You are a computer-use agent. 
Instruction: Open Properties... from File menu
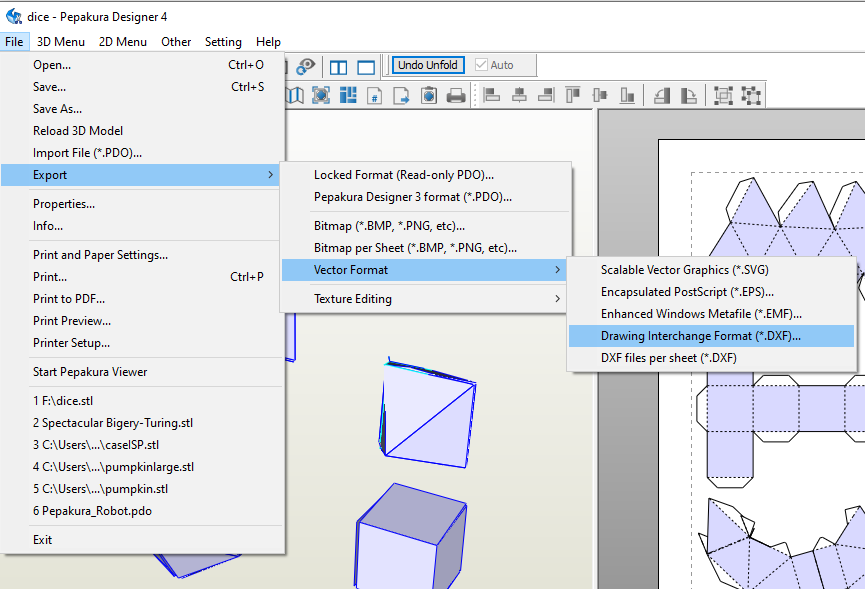click(142, 204)
